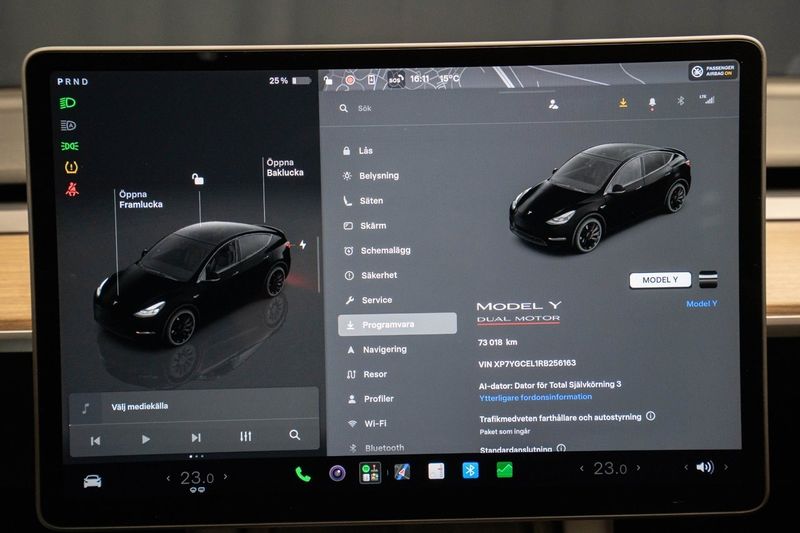Open notifications bell icon
The height and width of the screenshot is (533, 800).
pos(652,104)
